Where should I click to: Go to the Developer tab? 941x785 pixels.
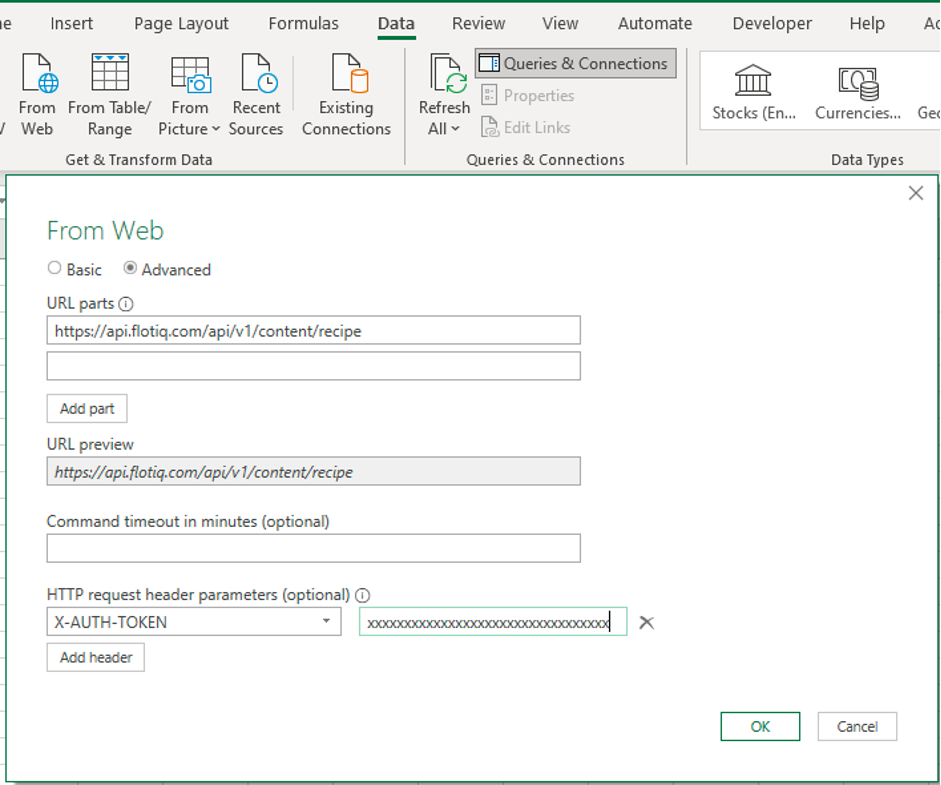(x=772, y=23)
